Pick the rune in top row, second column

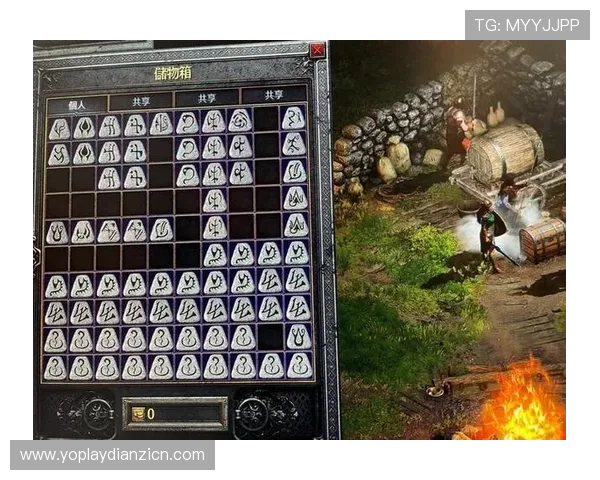(85, 127)
